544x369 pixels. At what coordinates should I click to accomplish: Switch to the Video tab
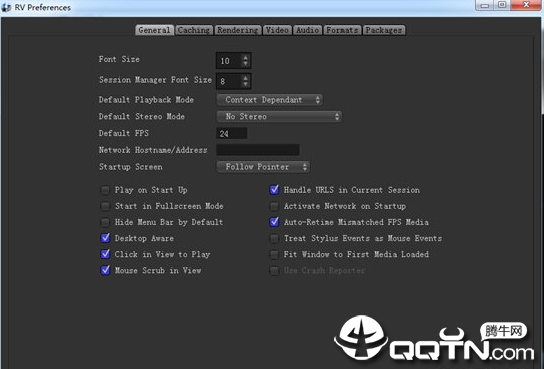pyautogui.click(x=277, y=30)
